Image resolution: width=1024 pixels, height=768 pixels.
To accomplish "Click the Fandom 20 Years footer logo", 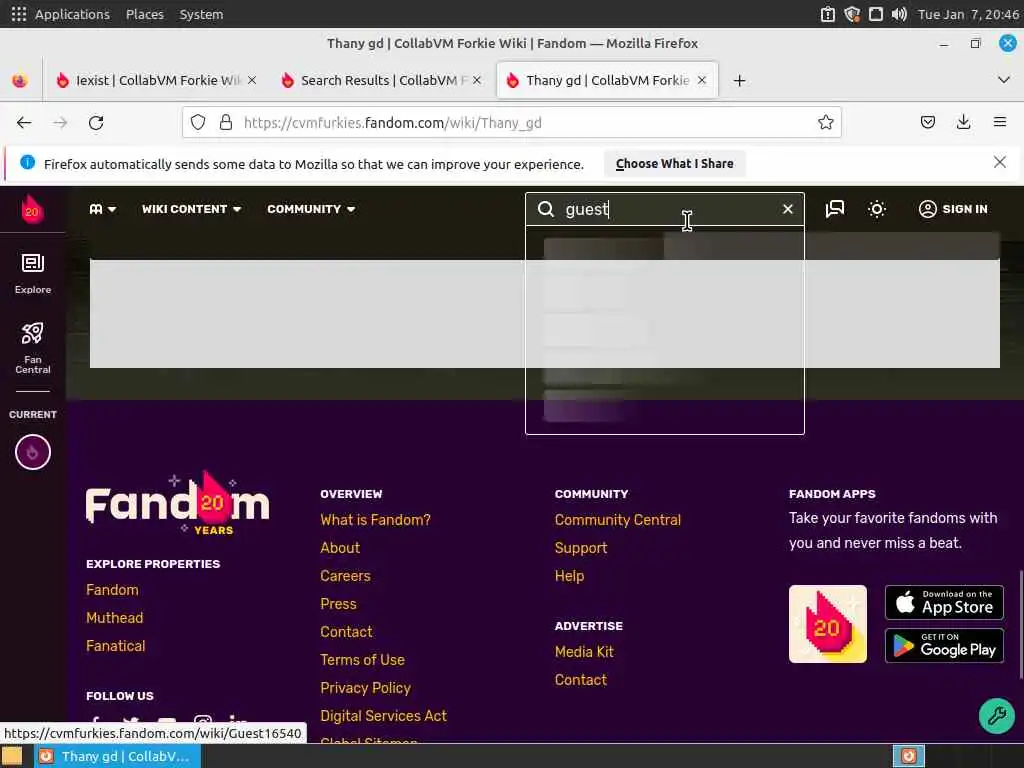I will click(178, 503).
